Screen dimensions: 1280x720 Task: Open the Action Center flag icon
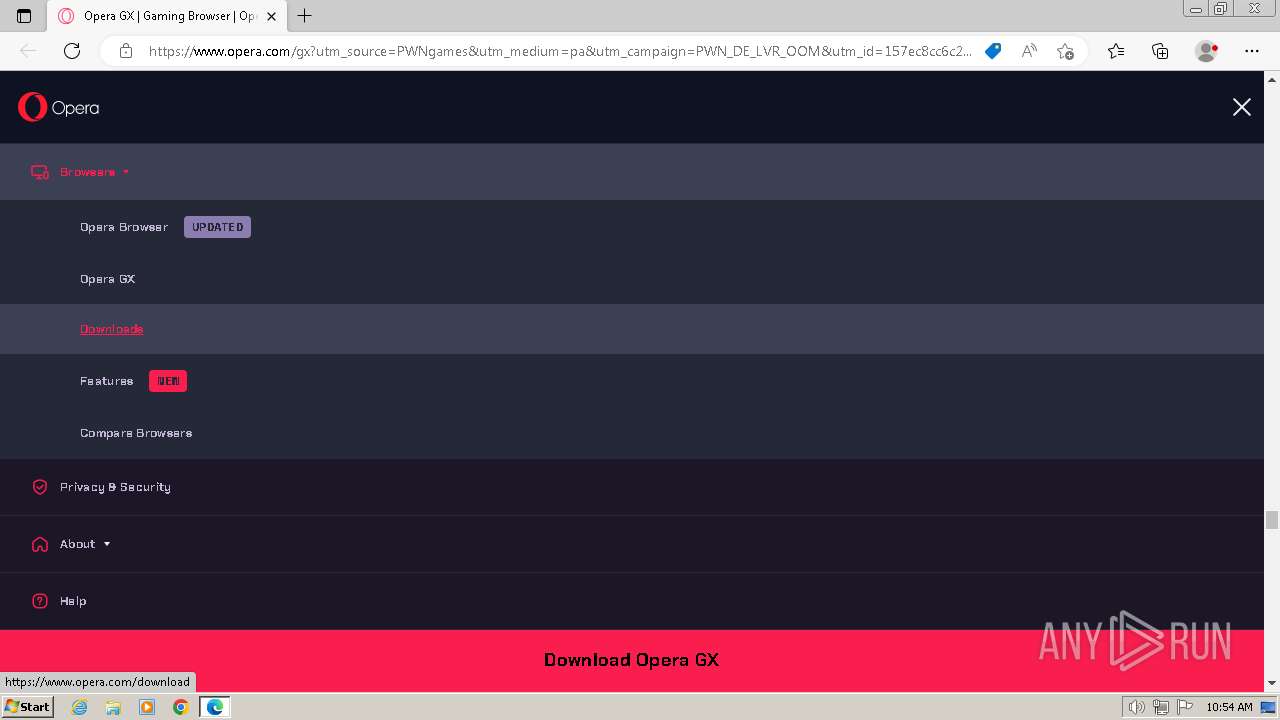[1185, 707]
